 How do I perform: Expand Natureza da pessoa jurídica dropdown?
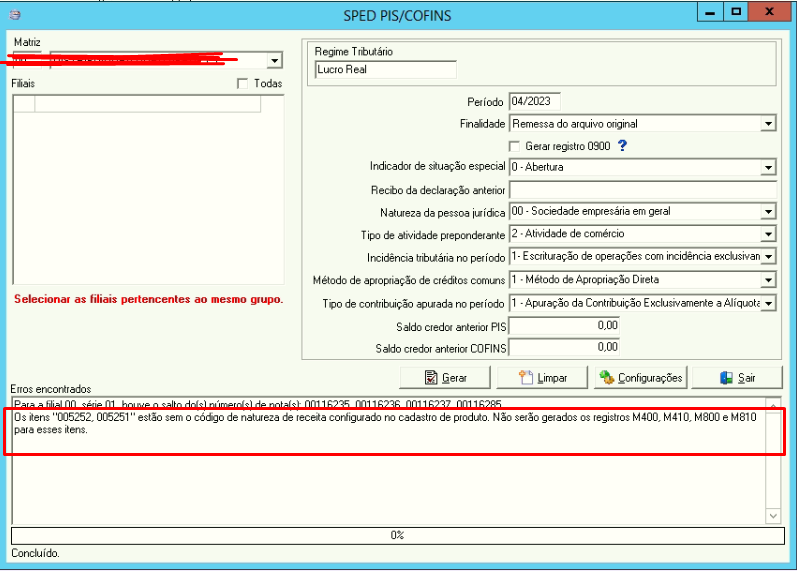(768, 212)
